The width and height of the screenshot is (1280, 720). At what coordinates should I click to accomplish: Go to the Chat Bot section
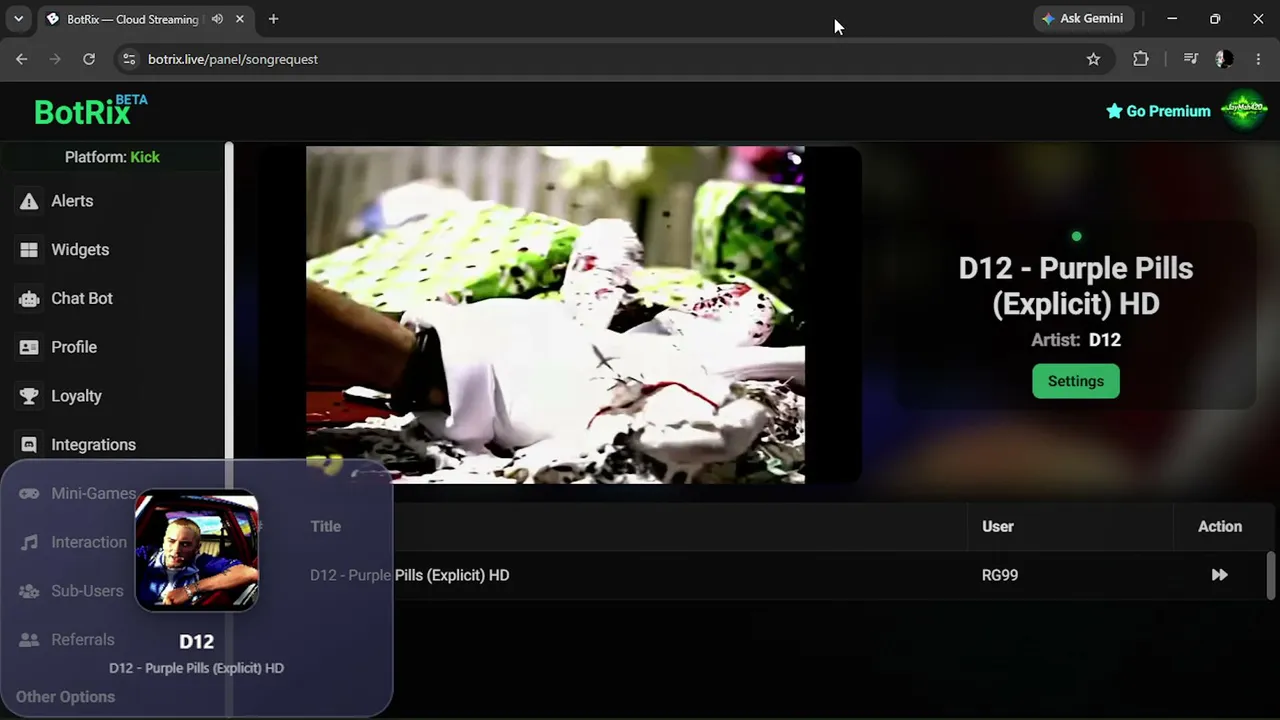pyautogui.click(x=82, y=299)
